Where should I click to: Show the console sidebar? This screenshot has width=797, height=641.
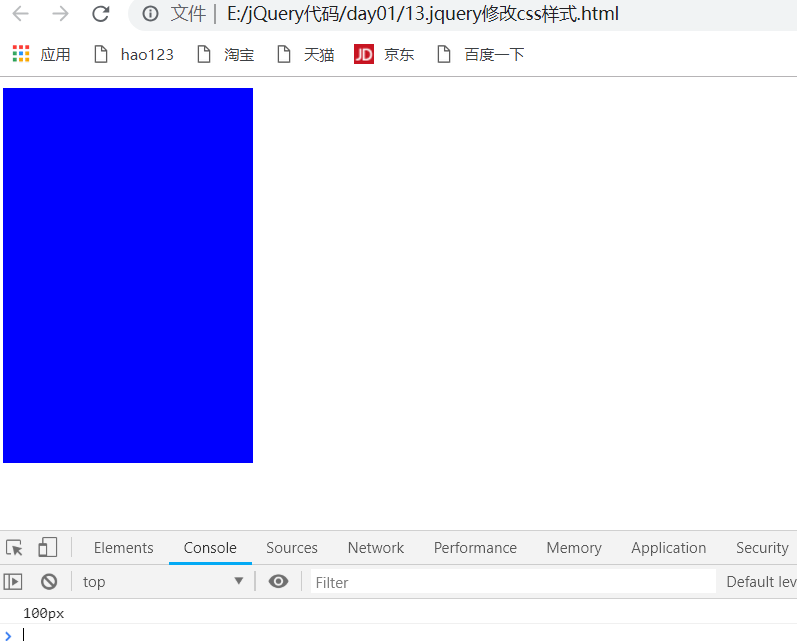click(x=13, y=582)
